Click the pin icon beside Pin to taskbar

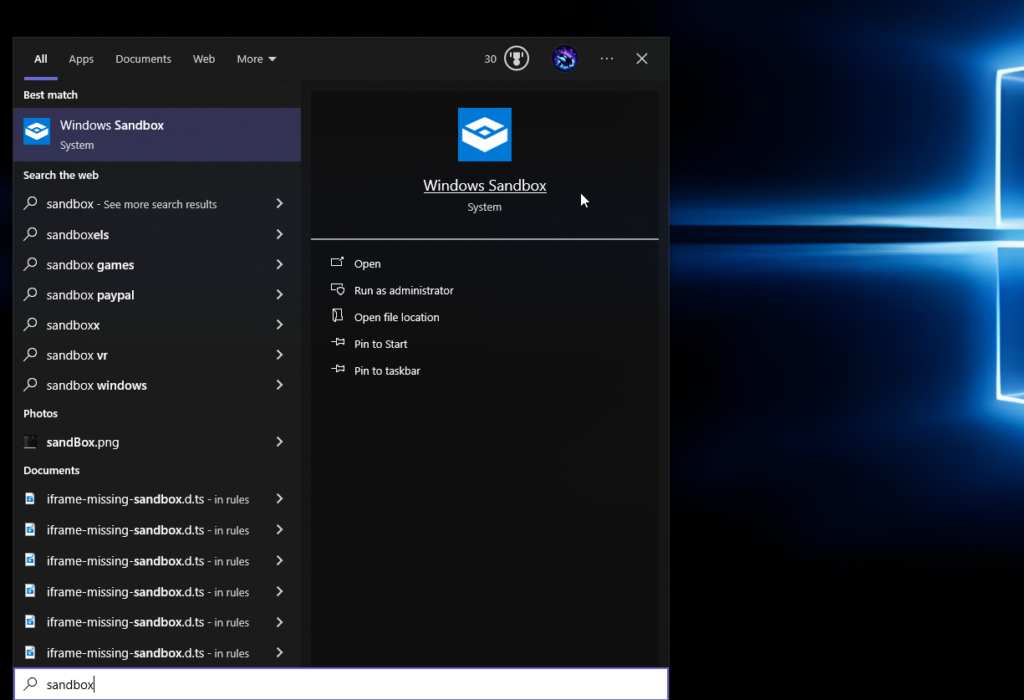(x=338, y=370)
